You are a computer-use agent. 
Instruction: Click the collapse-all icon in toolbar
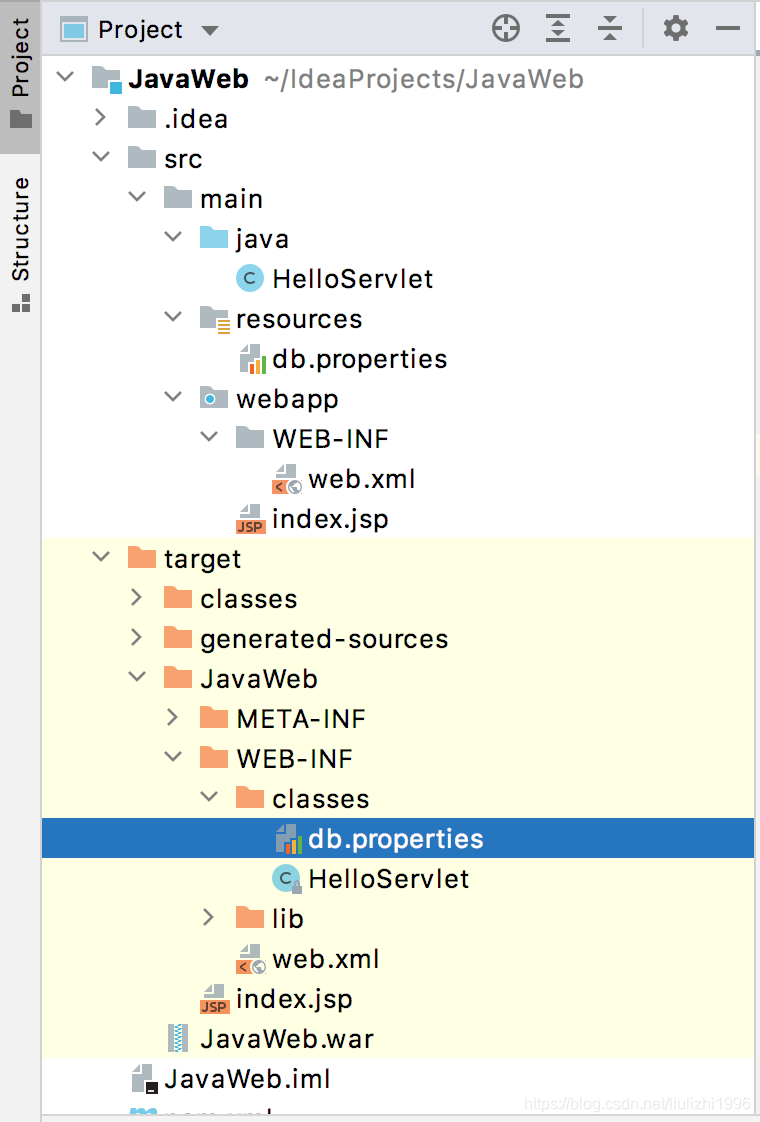[610, 29]
